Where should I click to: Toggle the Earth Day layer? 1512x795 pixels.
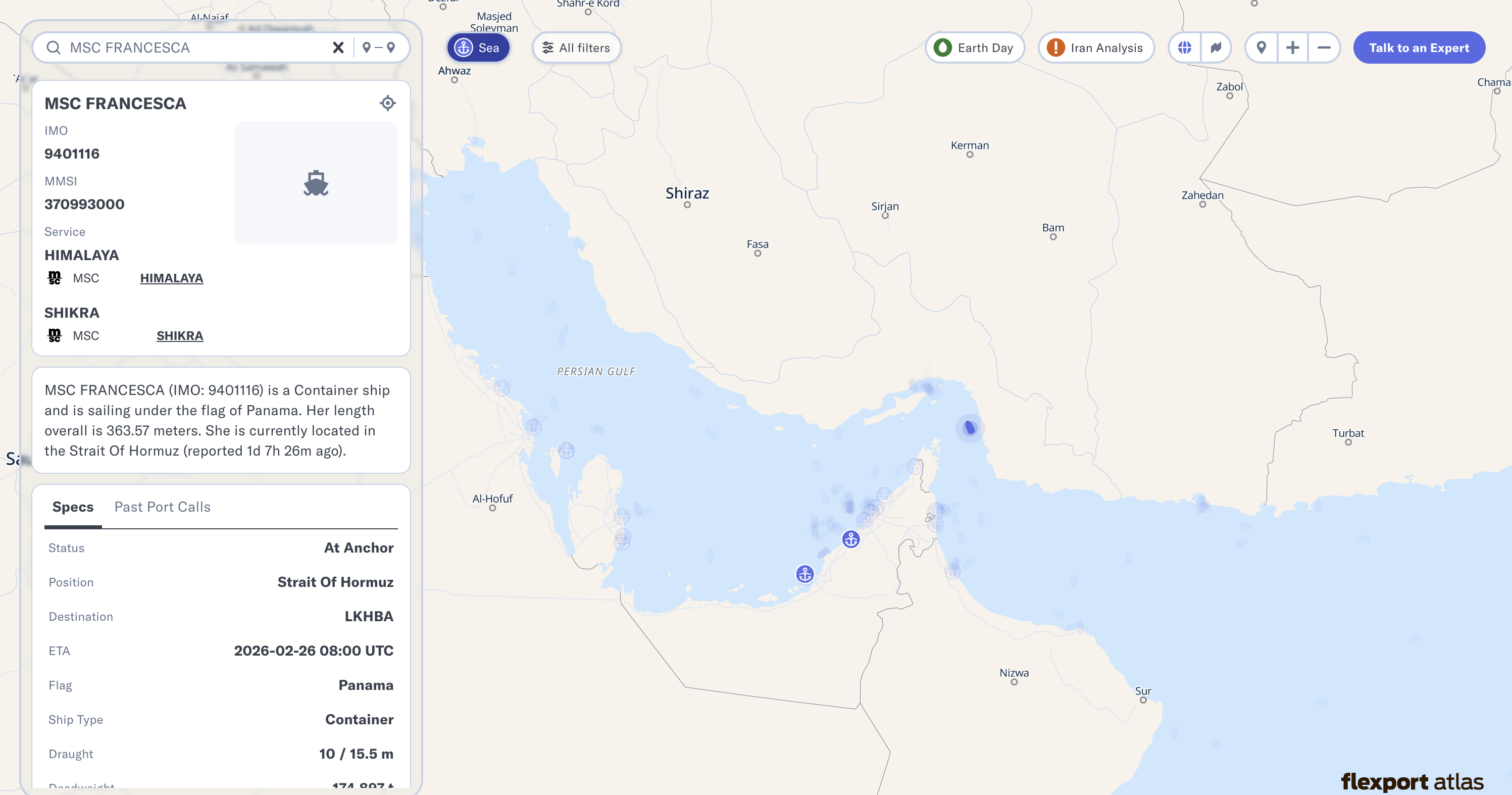coord(974,47)
